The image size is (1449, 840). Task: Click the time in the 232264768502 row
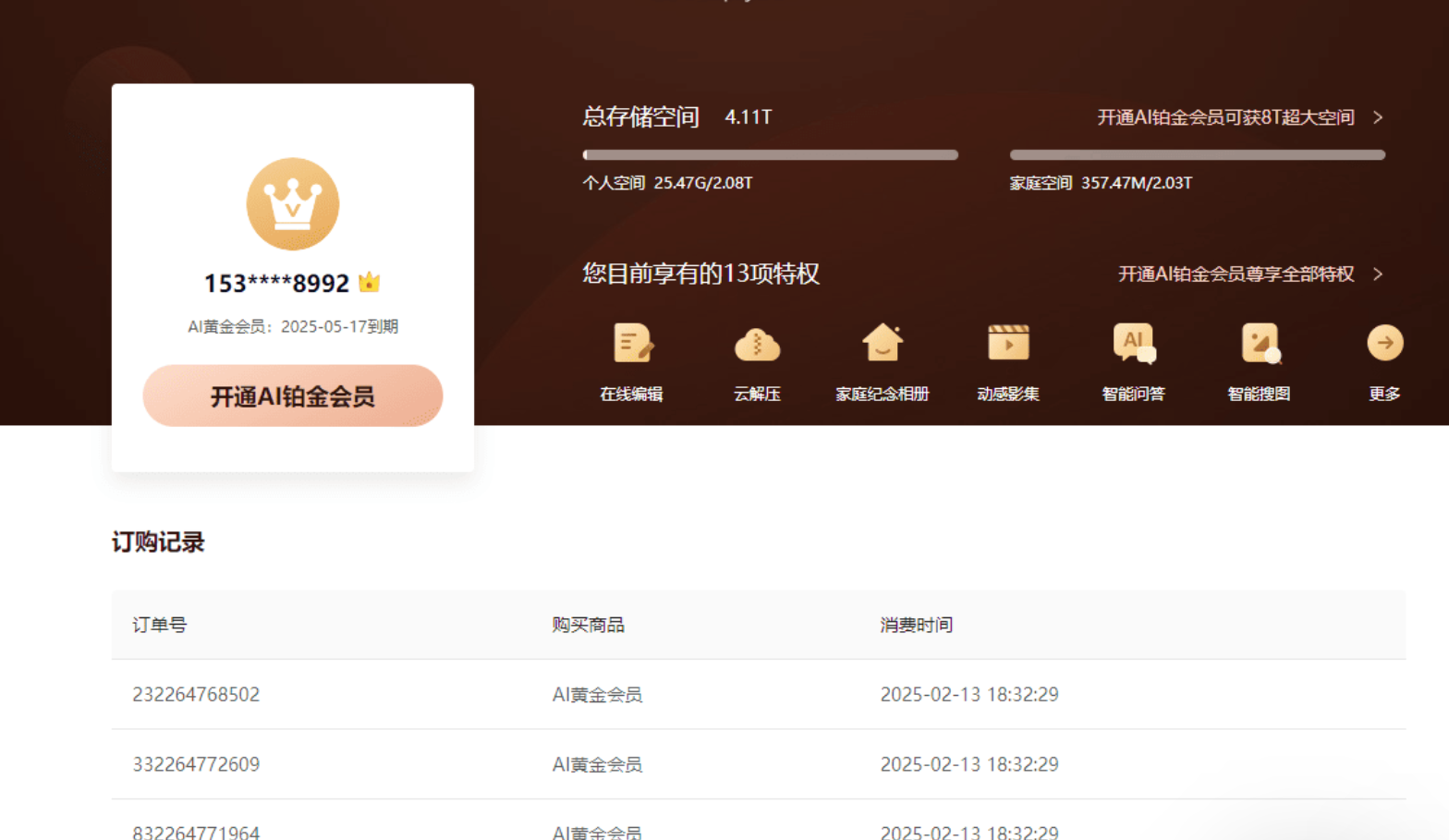pos(969,694)
